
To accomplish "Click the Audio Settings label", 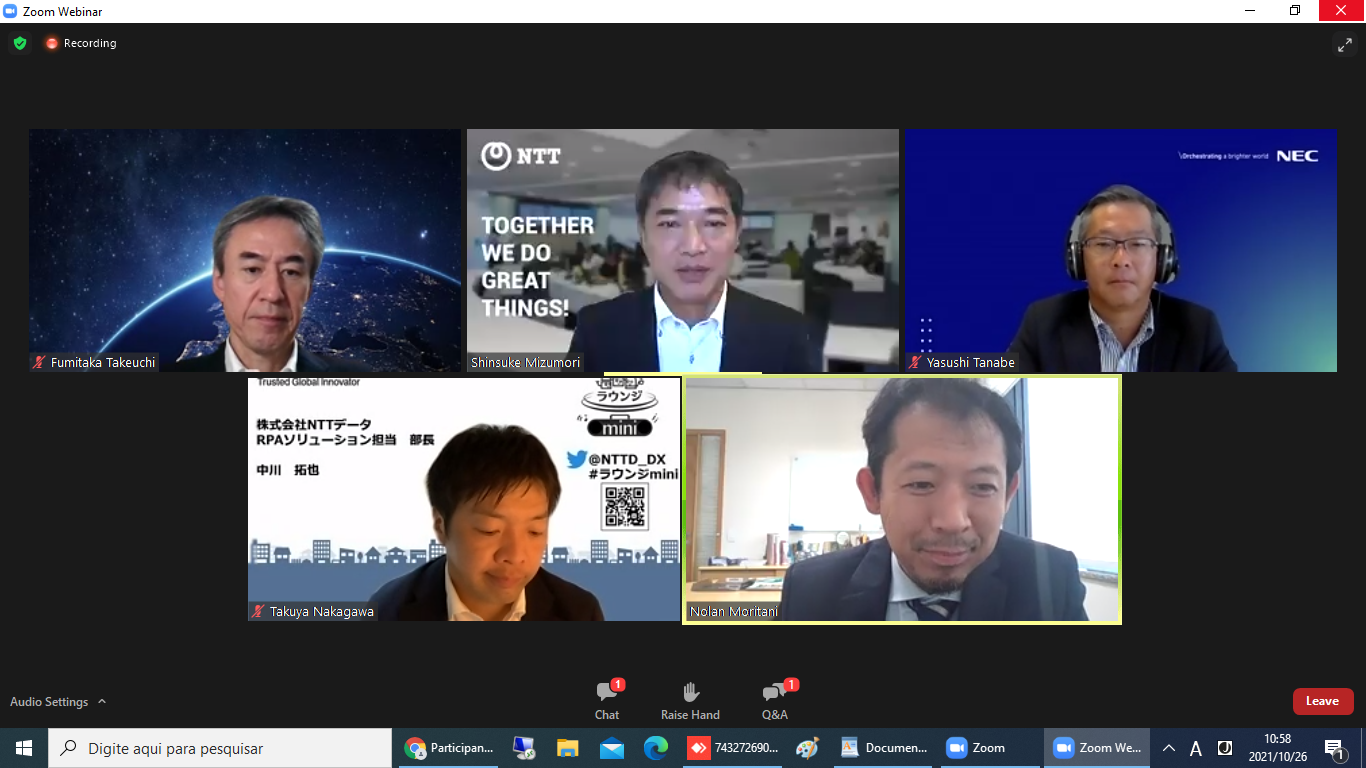I will click(49, 702).
